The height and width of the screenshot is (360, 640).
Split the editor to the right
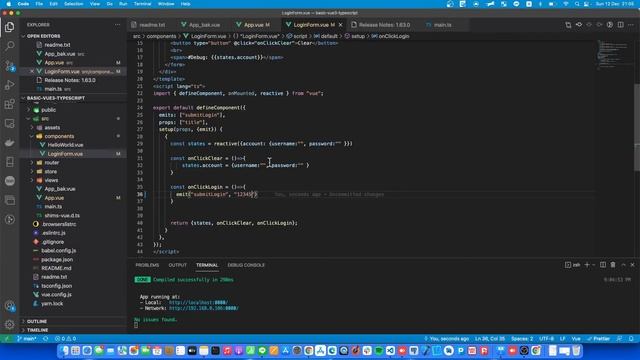click(620, 25)
